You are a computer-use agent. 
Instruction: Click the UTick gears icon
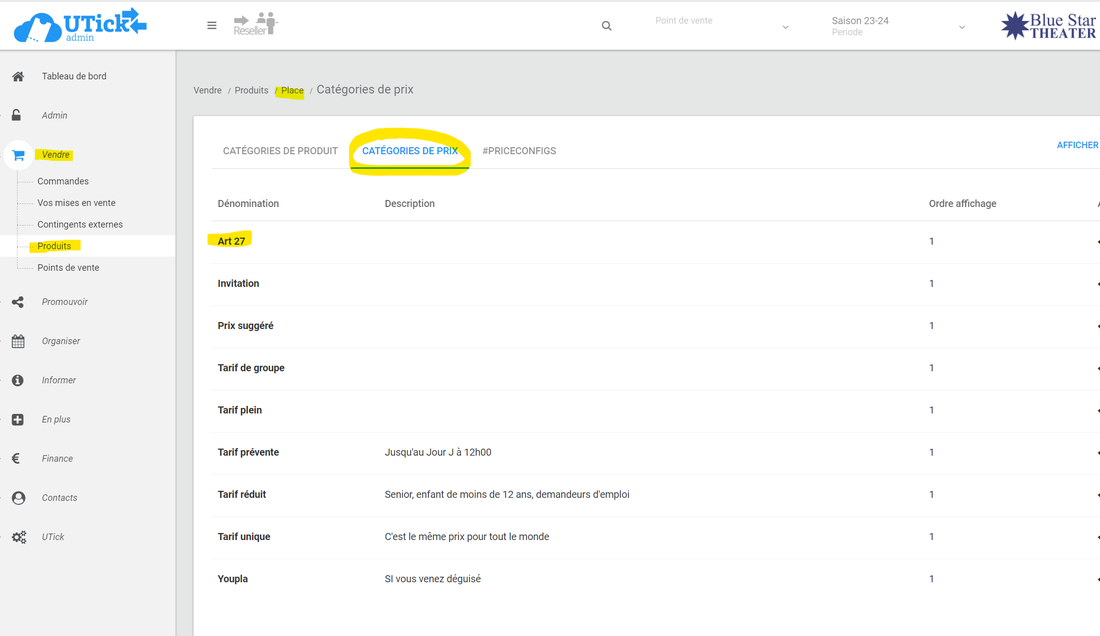click(x=18, y=537)
